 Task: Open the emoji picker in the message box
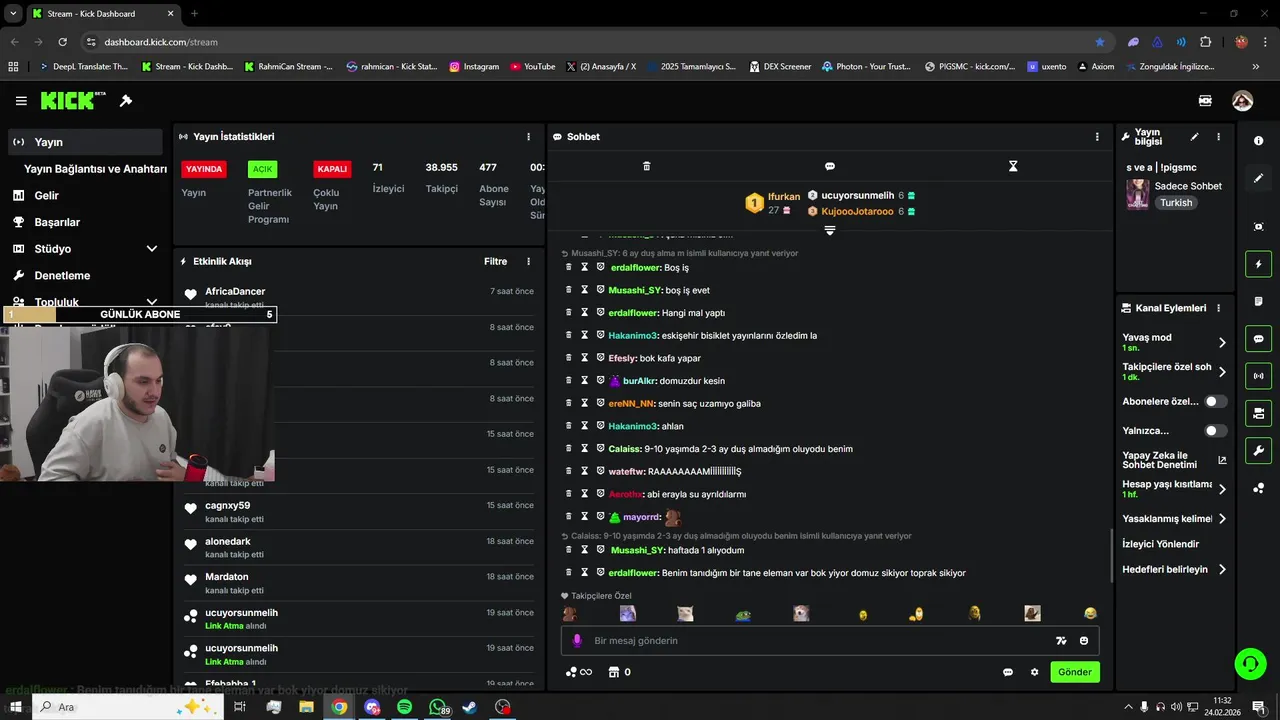click(x=1084, y=641)
